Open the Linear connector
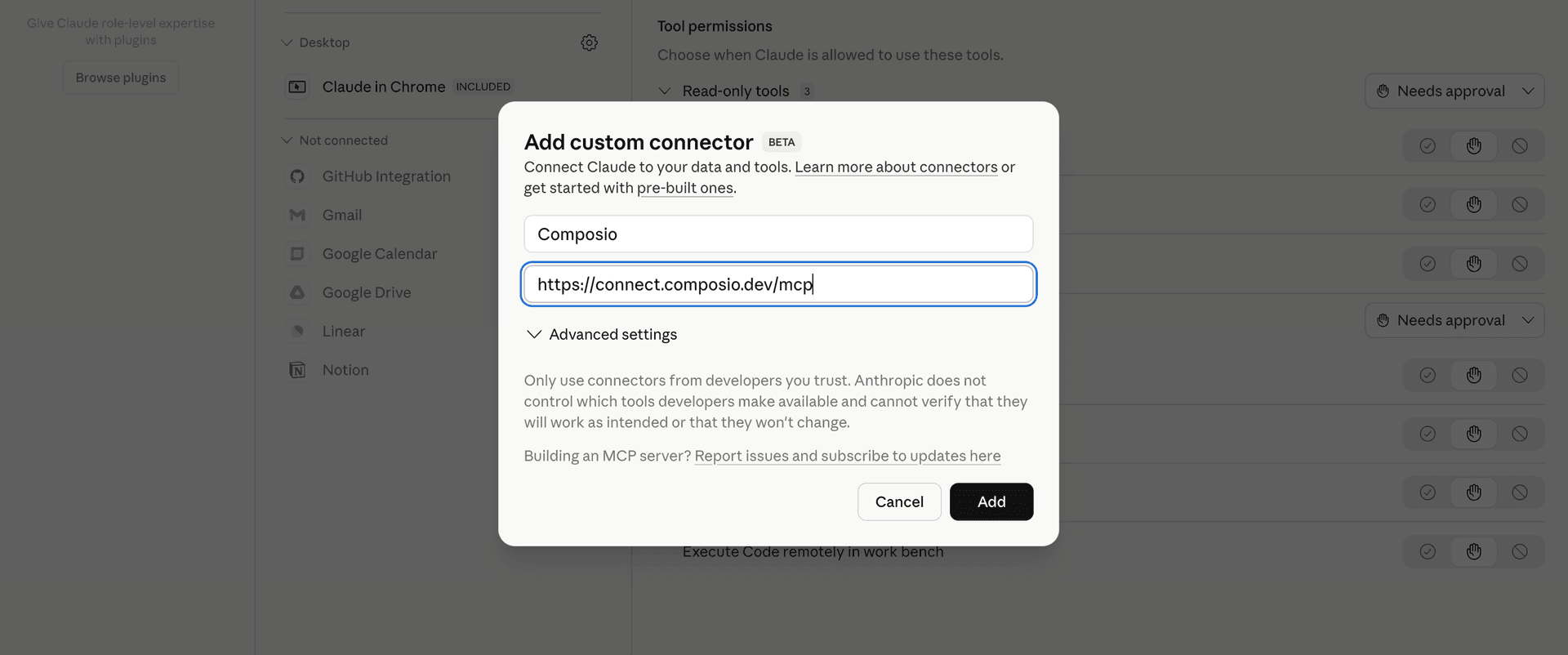The image size is (1568, 655). [x=344, y=331]
